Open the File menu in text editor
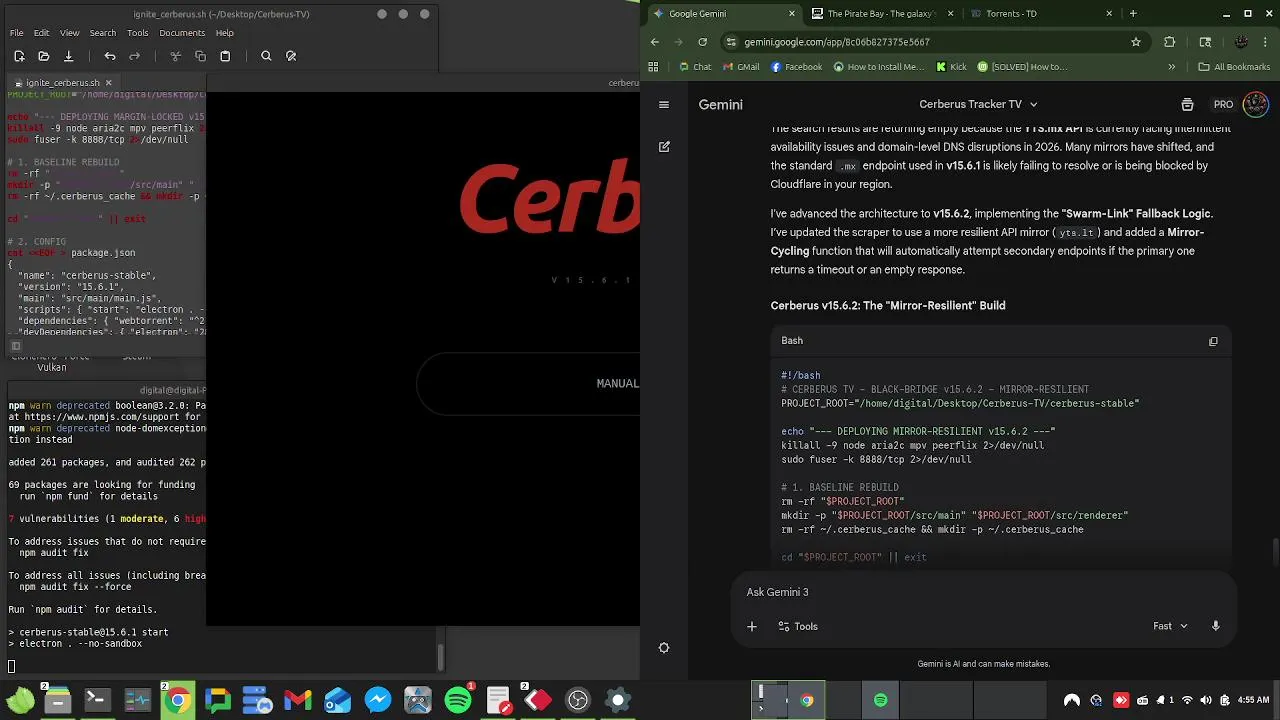 (17, 33)
